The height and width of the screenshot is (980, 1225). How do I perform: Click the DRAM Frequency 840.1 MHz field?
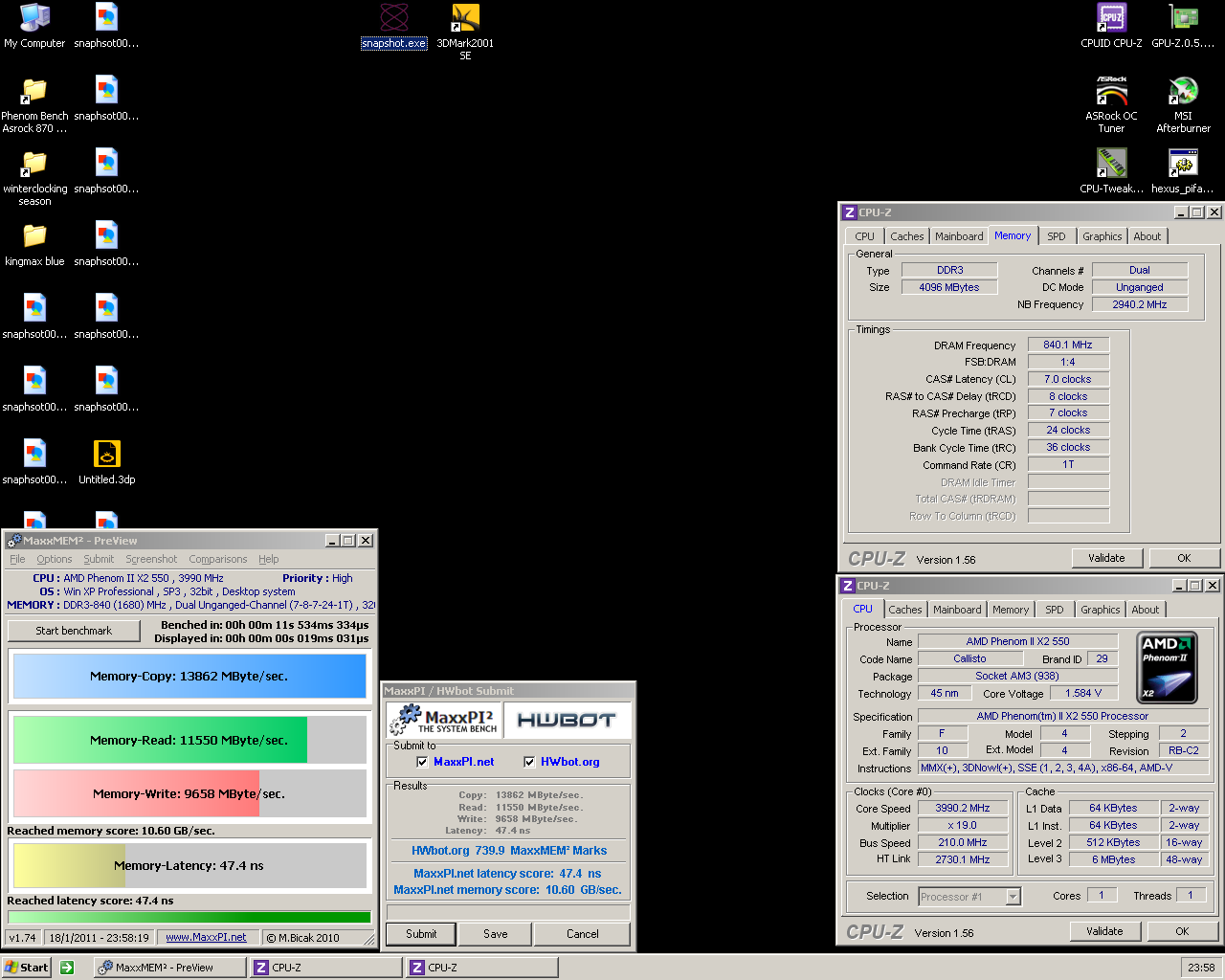pyautogui.click(x=1068, y=345)
